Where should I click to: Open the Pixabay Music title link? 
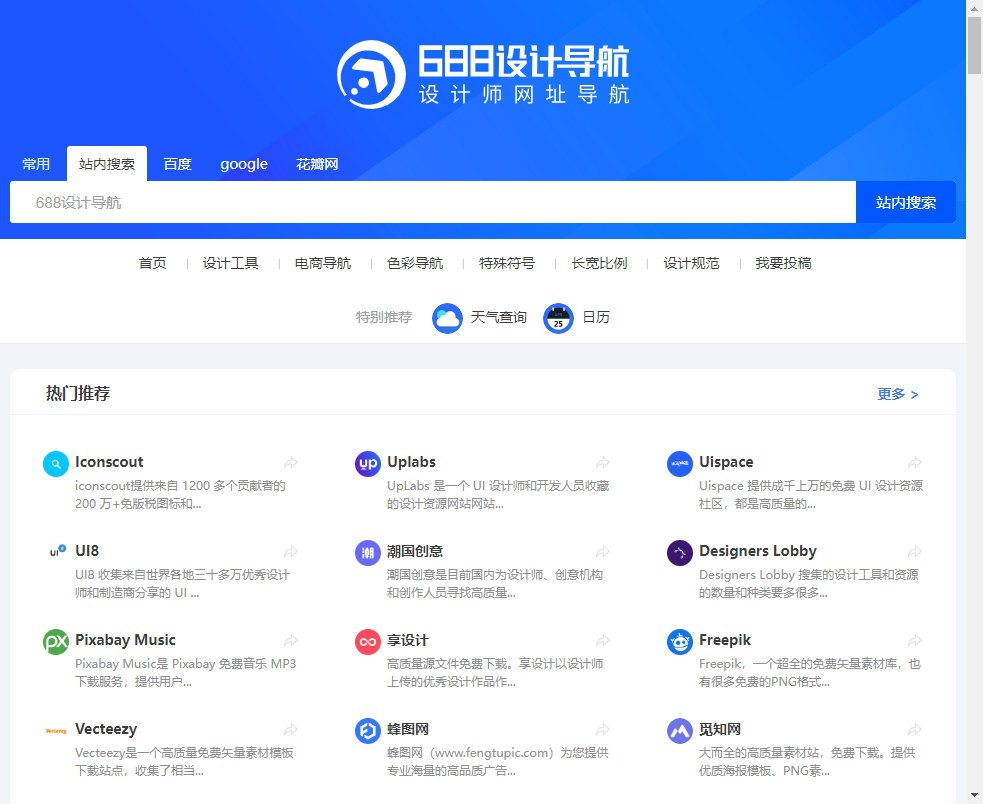[125, 640]
